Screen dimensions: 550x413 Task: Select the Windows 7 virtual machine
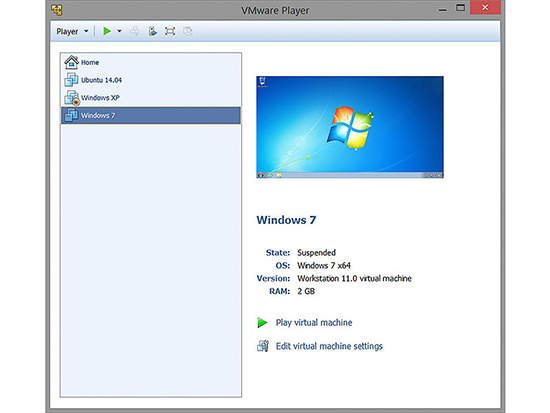click(151, 115)
